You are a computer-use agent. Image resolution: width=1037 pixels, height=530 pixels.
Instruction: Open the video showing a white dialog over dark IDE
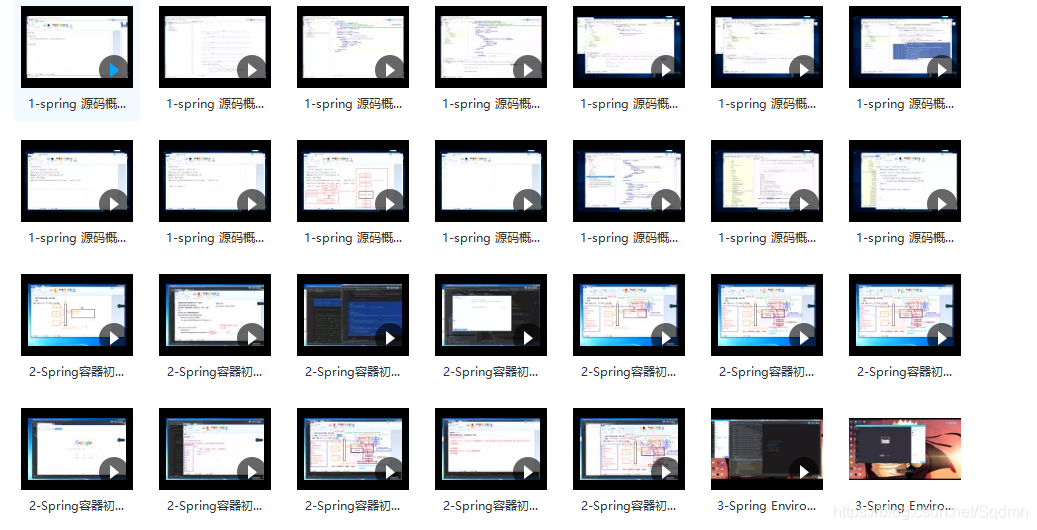491,315
